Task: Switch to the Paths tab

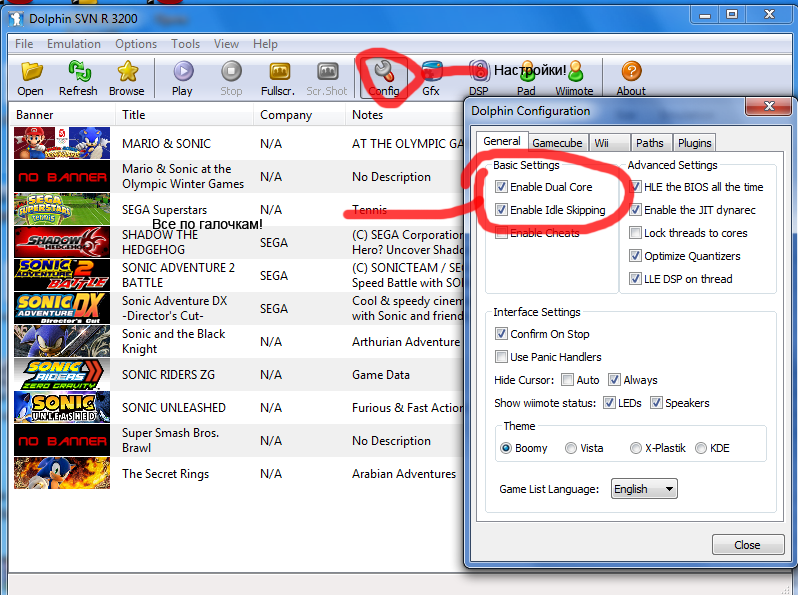Action: 650,143
